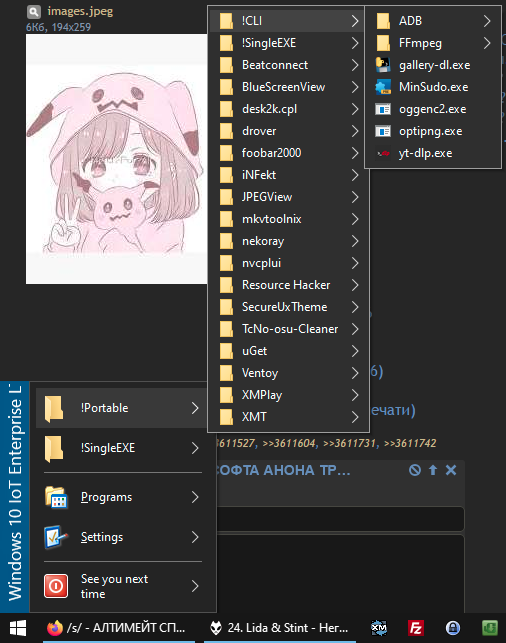
Task: Expand the Beatconnect submenu arrow
Action: tap(355, 65)
